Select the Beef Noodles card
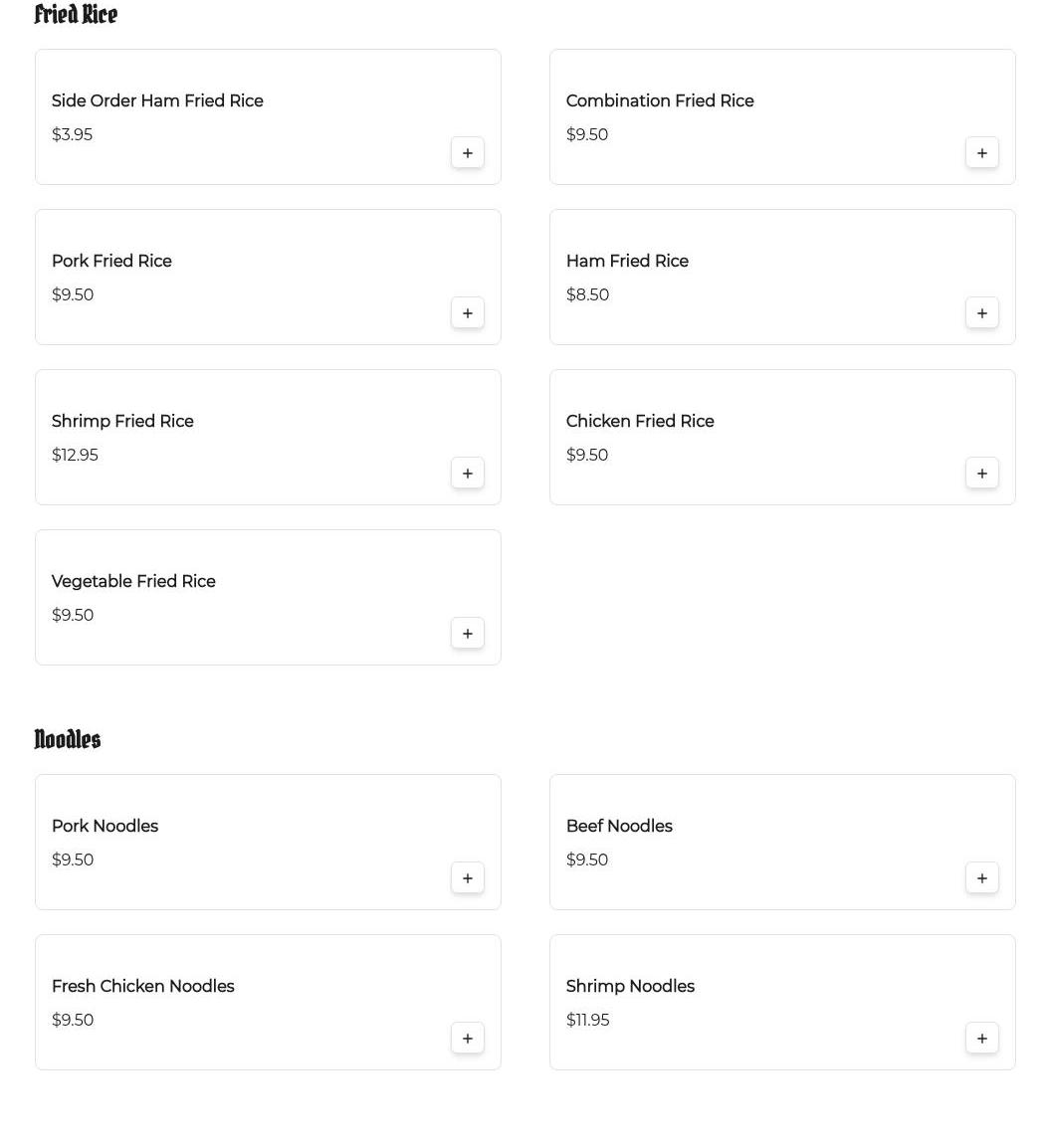Viewport: 1045px width, 1148px height. click(x=782, y=842)
